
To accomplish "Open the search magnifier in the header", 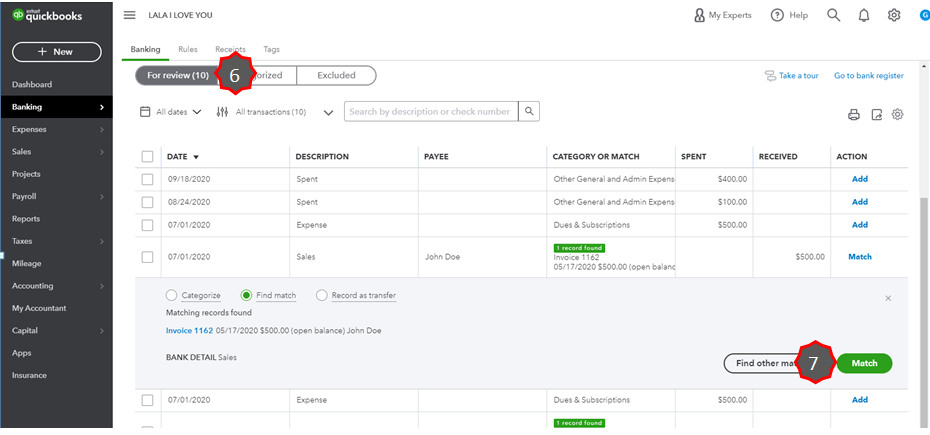I will (834, 15).
